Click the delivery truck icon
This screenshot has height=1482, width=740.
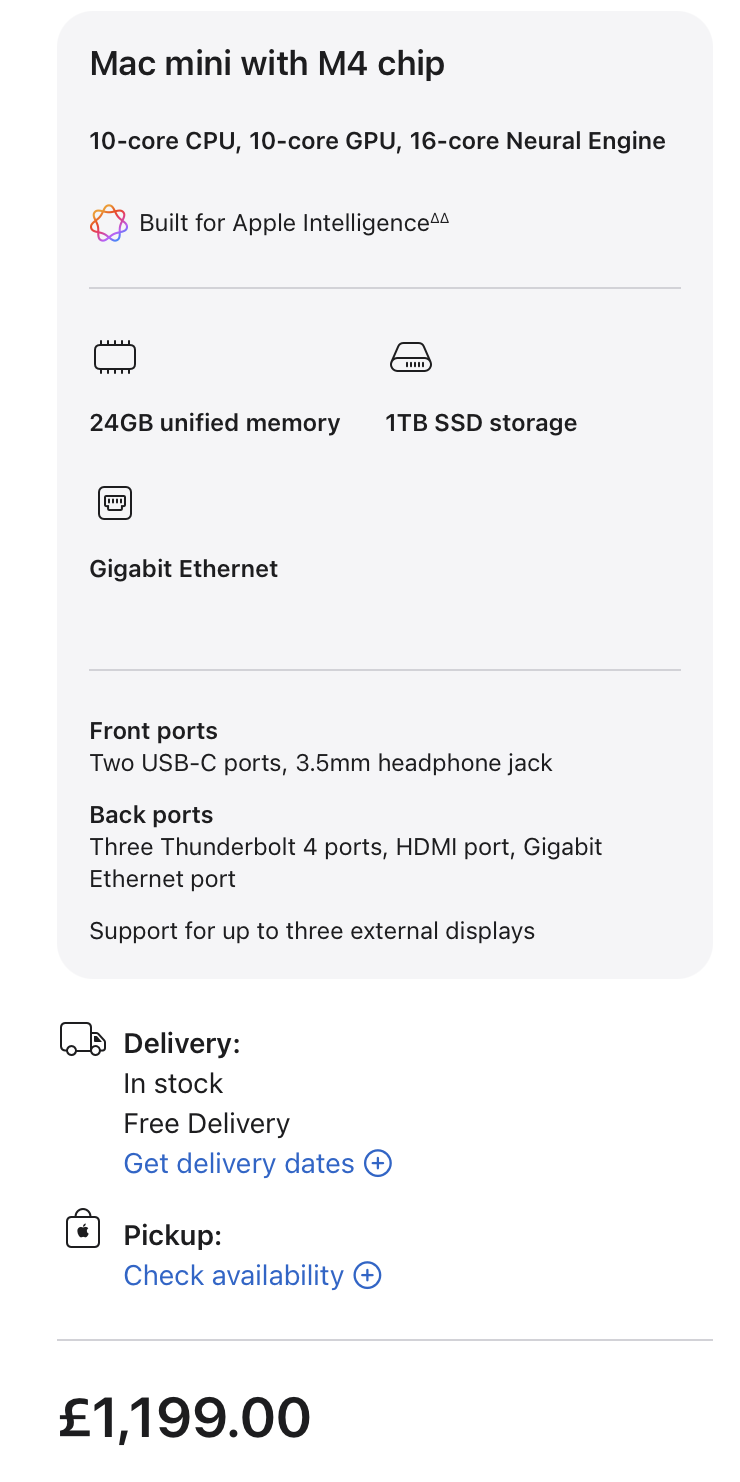[x=83, y=1039]
